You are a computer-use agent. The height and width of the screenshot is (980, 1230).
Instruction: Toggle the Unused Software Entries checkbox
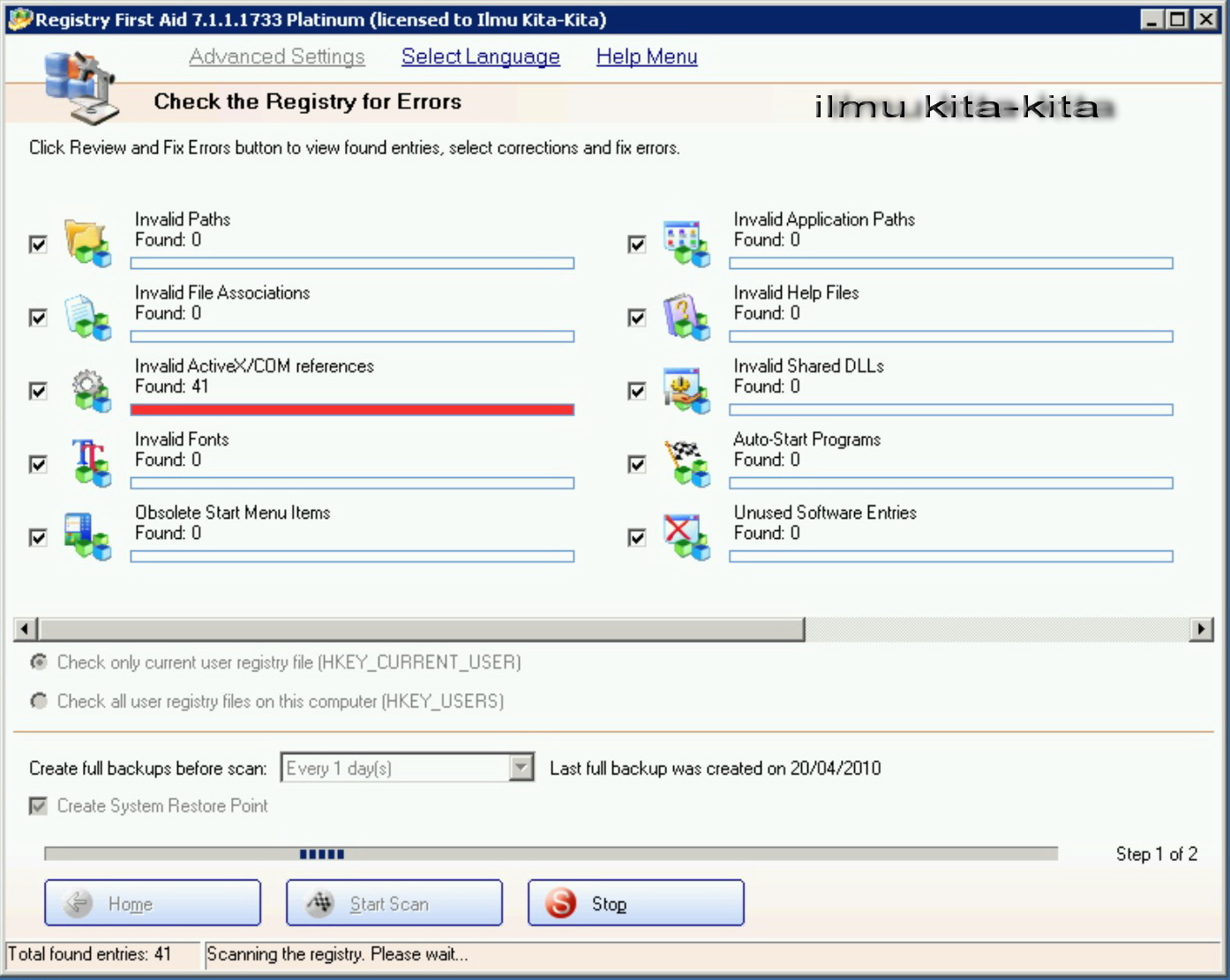(x=636, y=537)
